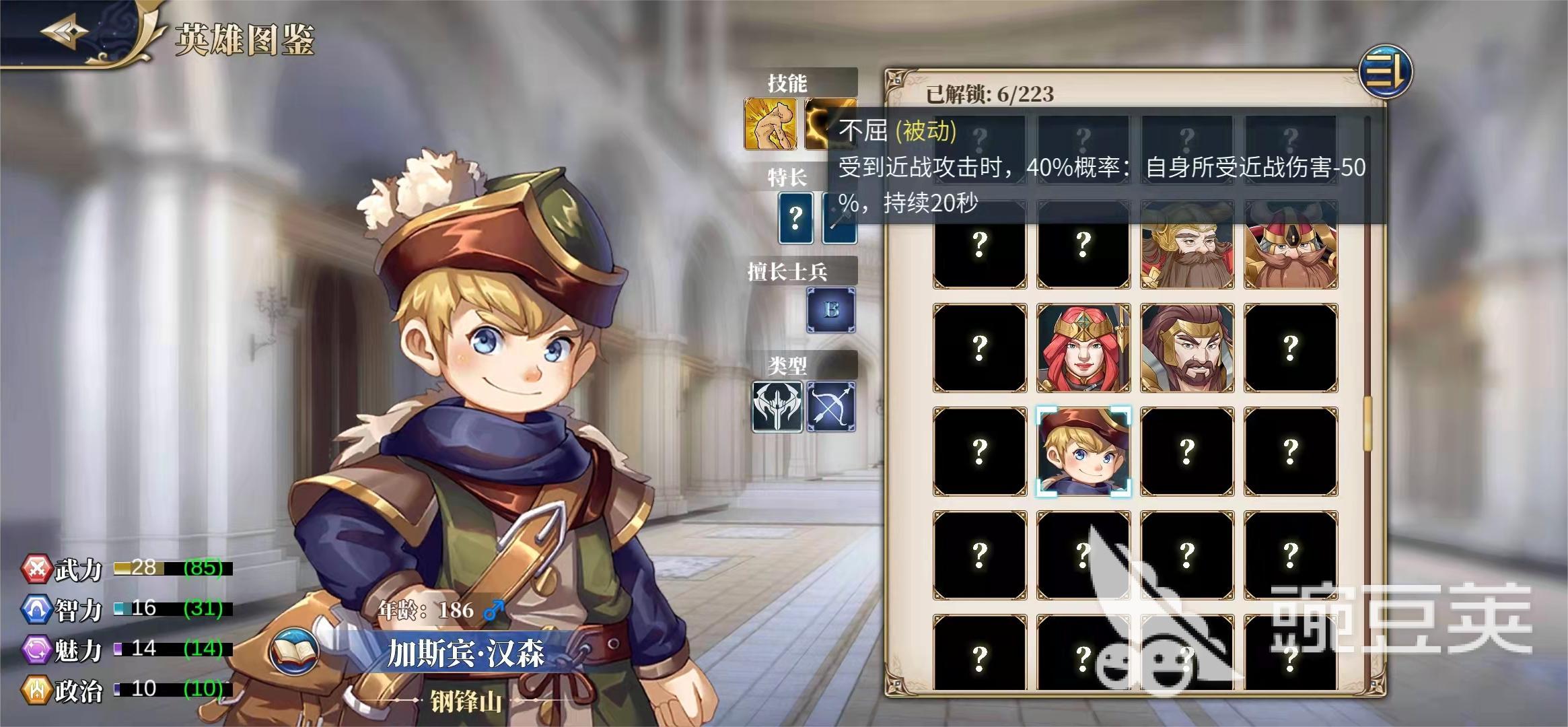Click the hero list scrollbar handle
The image size is (1568, 727).
(x=1367, y=424)
